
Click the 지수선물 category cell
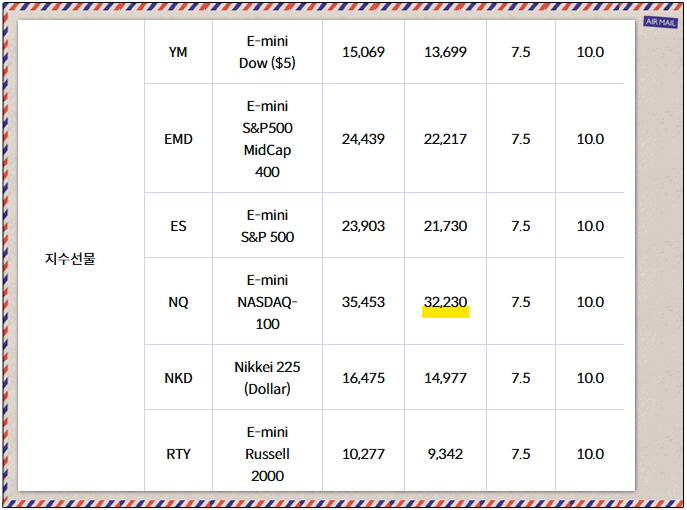click(x=70, y=259)
